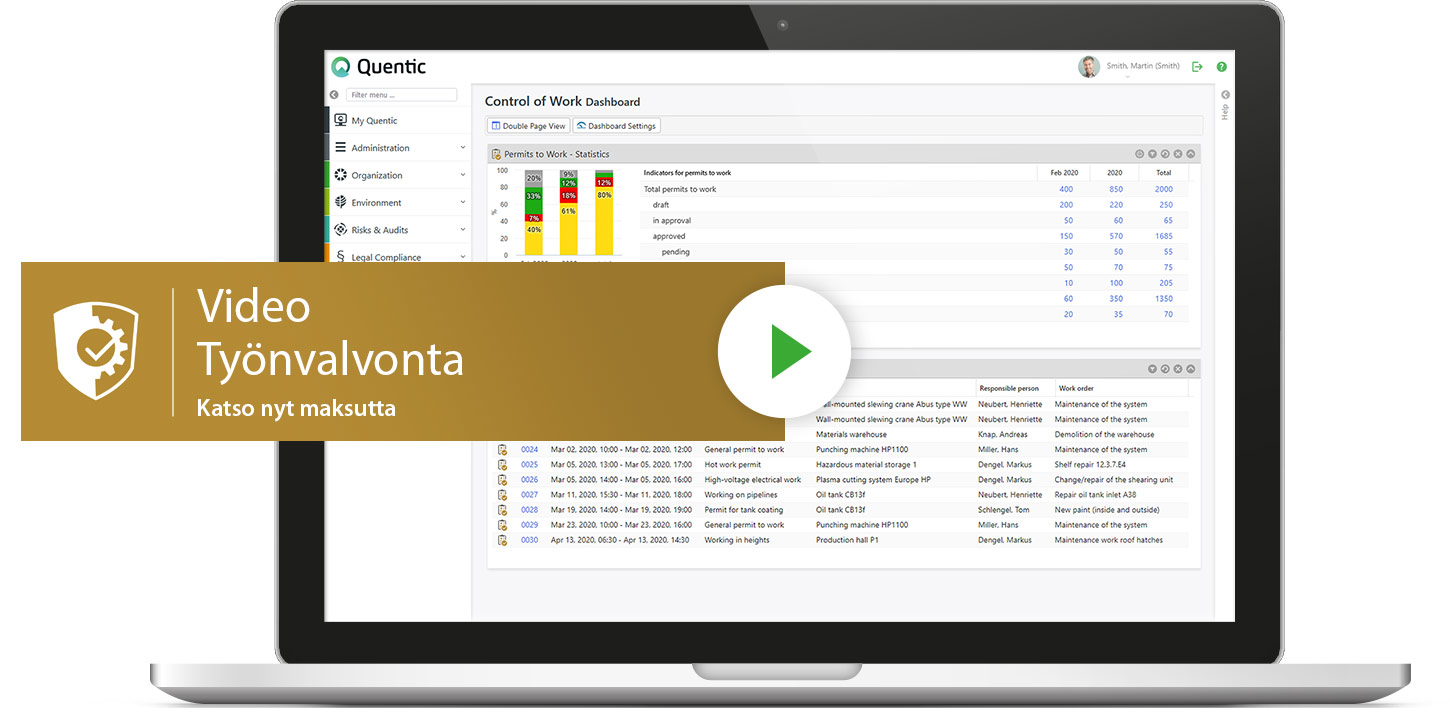Collapse the left menu with arrow icon

click(x=334, y=95)
